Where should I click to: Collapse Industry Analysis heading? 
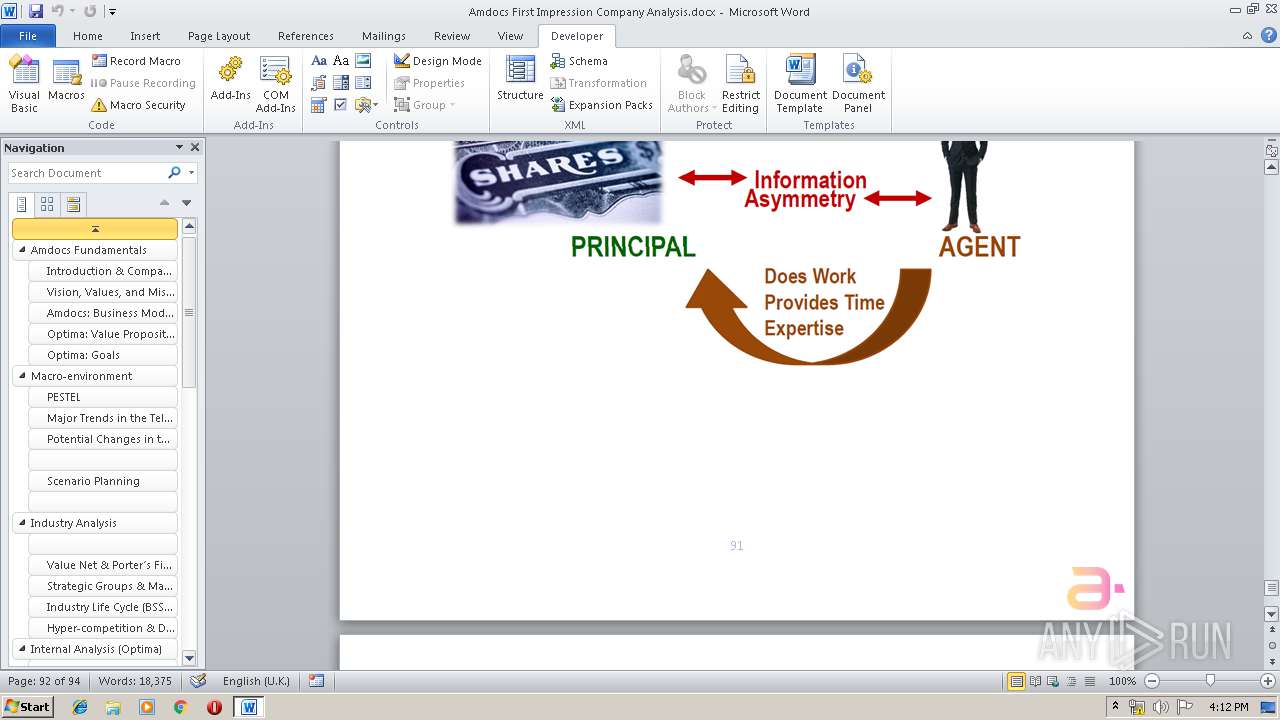tap(22, 523)
